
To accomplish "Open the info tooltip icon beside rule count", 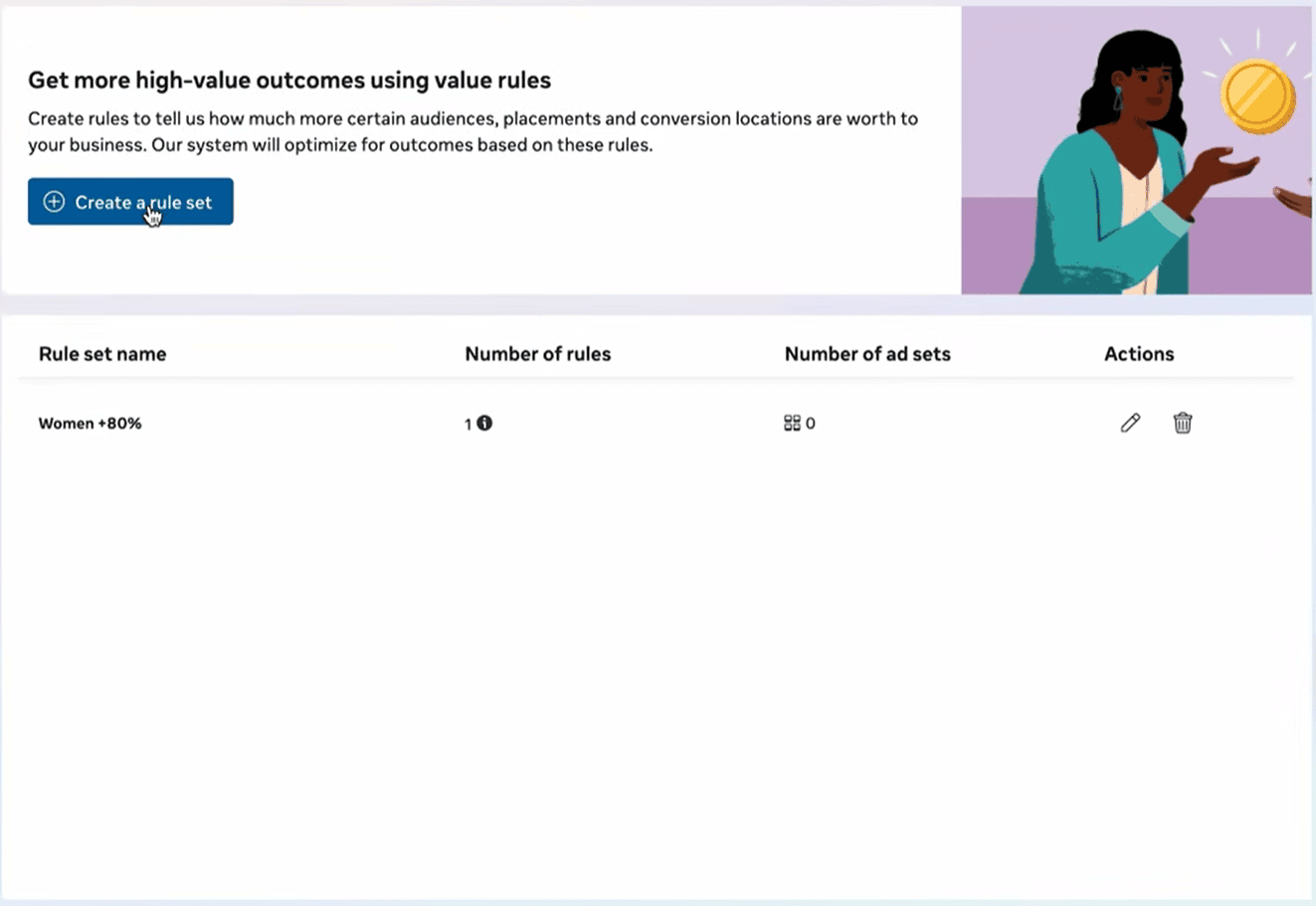I will (484, 423).
